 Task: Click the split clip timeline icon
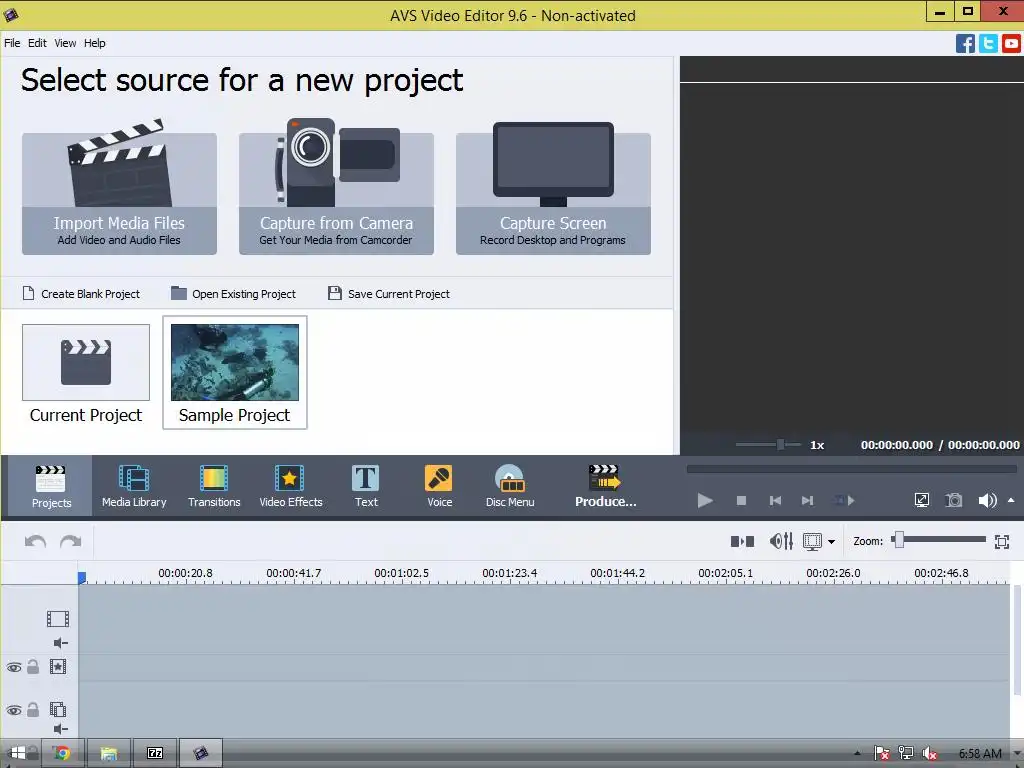[x=742, y=541]
